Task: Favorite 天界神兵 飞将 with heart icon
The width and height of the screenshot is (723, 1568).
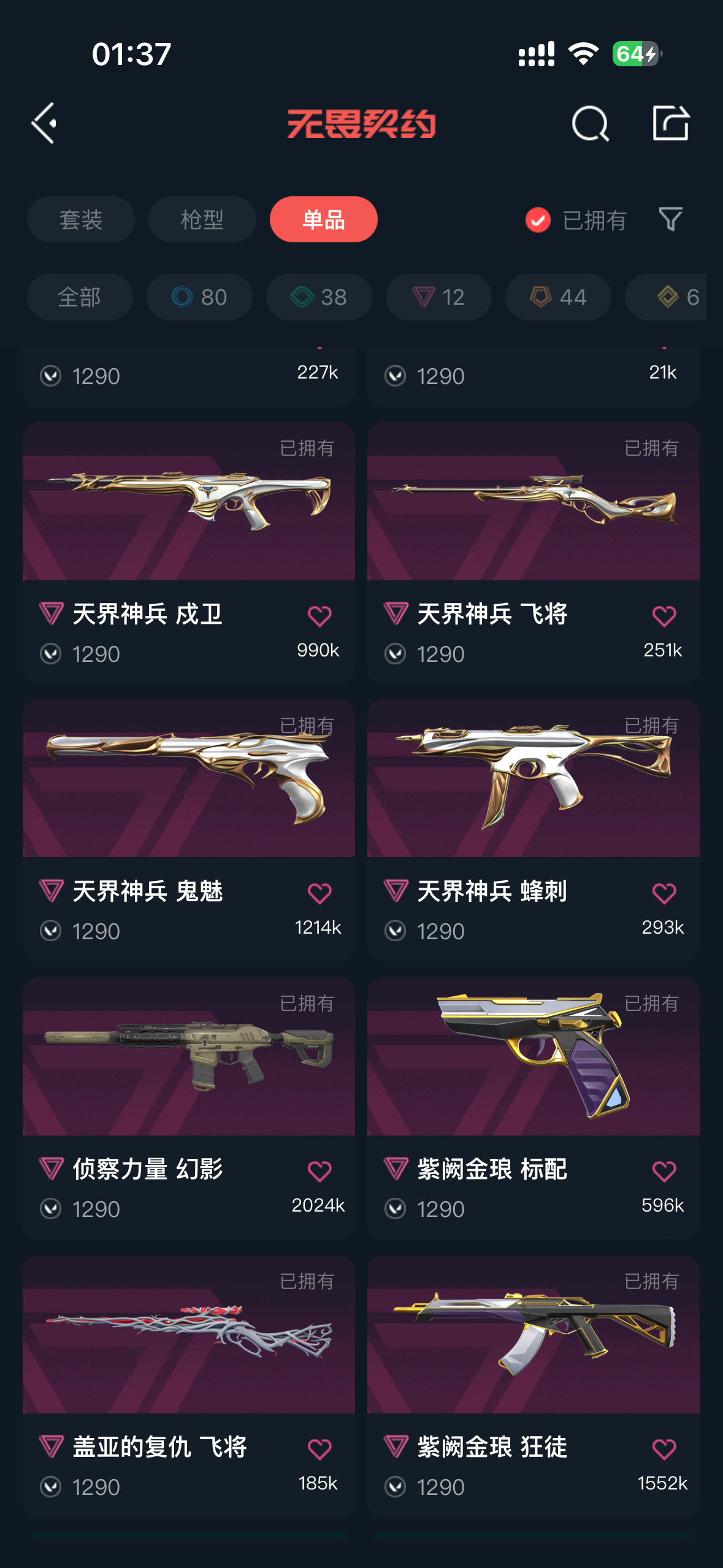Action: tap(664, 616)
